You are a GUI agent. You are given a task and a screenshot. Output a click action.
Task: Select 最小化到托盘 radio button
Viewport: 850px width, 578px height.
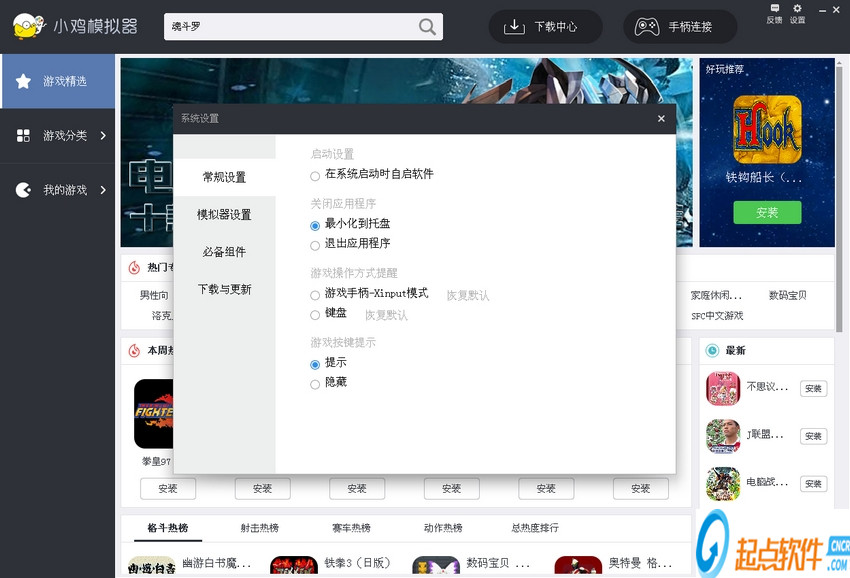(315, 226)
